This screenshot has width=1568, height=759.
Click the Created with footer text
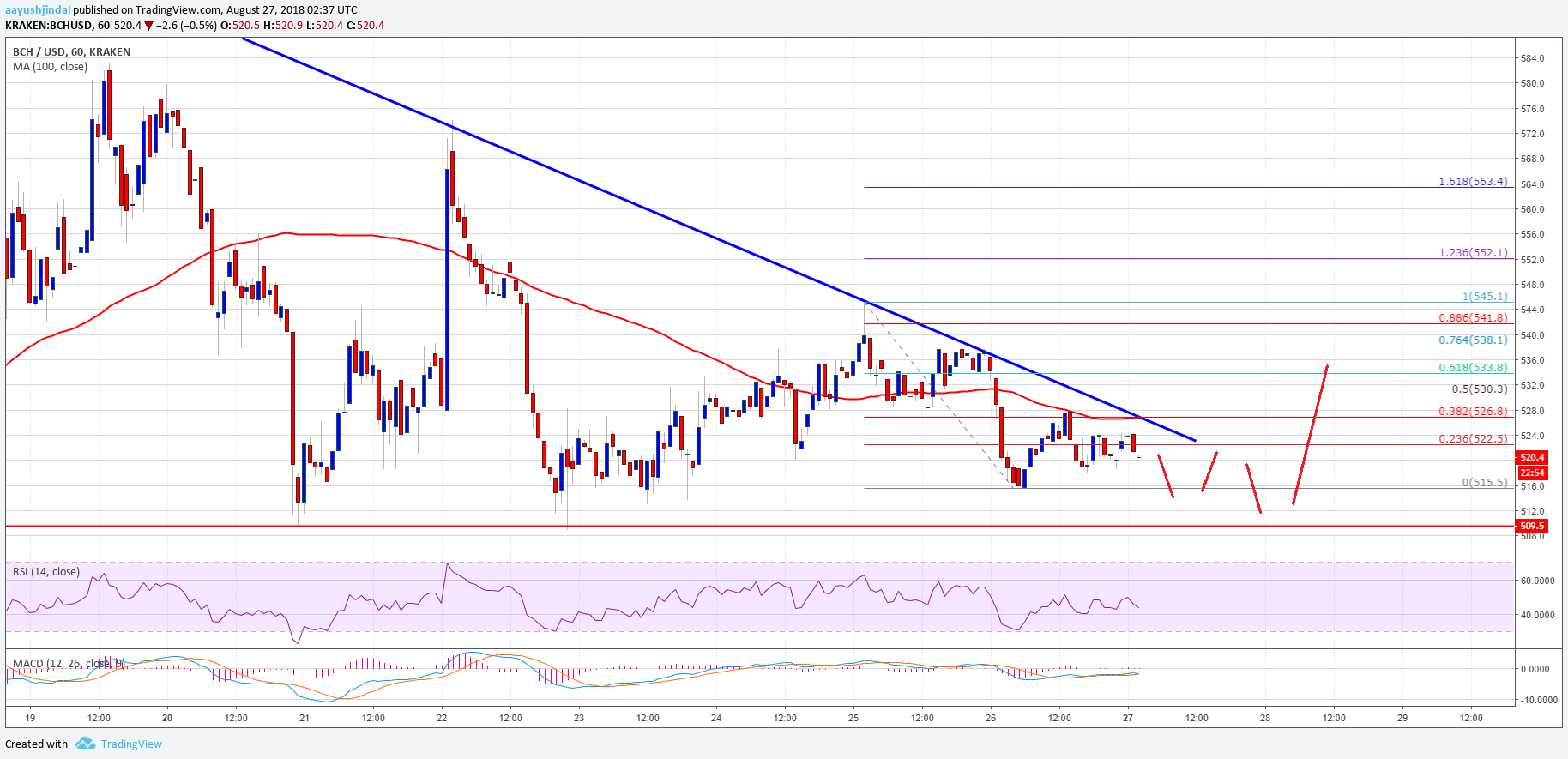coord(37,744)
